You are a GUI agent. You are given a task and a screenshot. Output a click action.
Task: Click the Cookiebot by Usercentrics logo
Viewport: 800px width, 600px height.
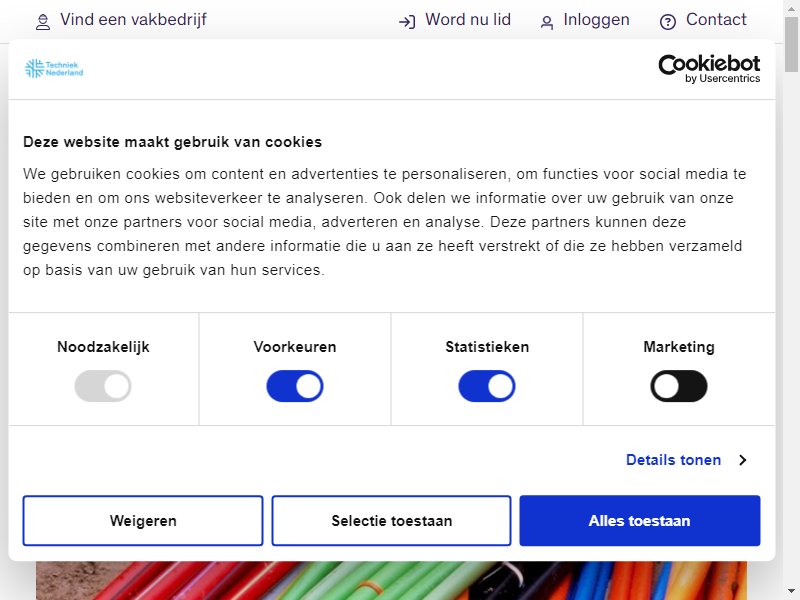[709, 68]
